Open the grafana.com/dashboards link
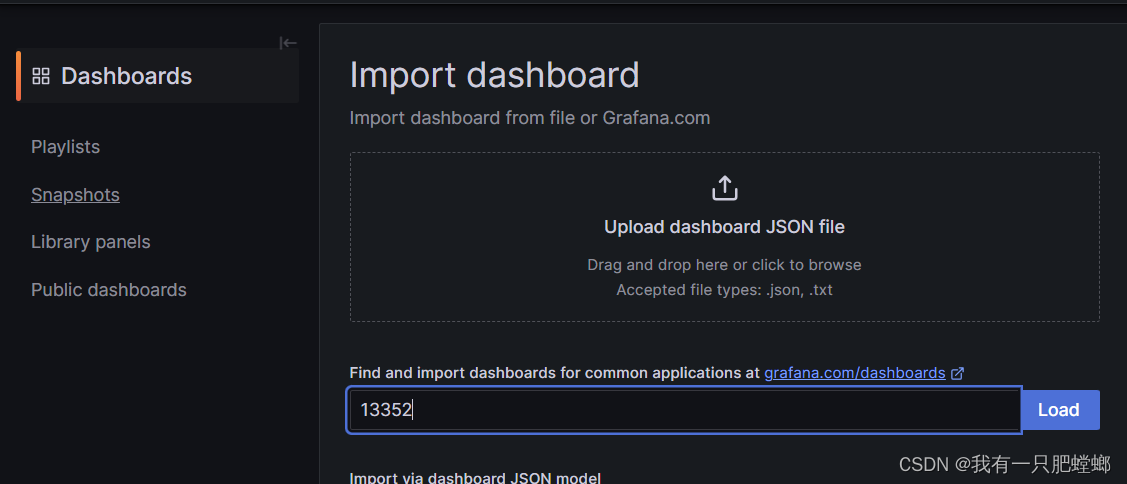The image size is (1127, 484). 855,373
